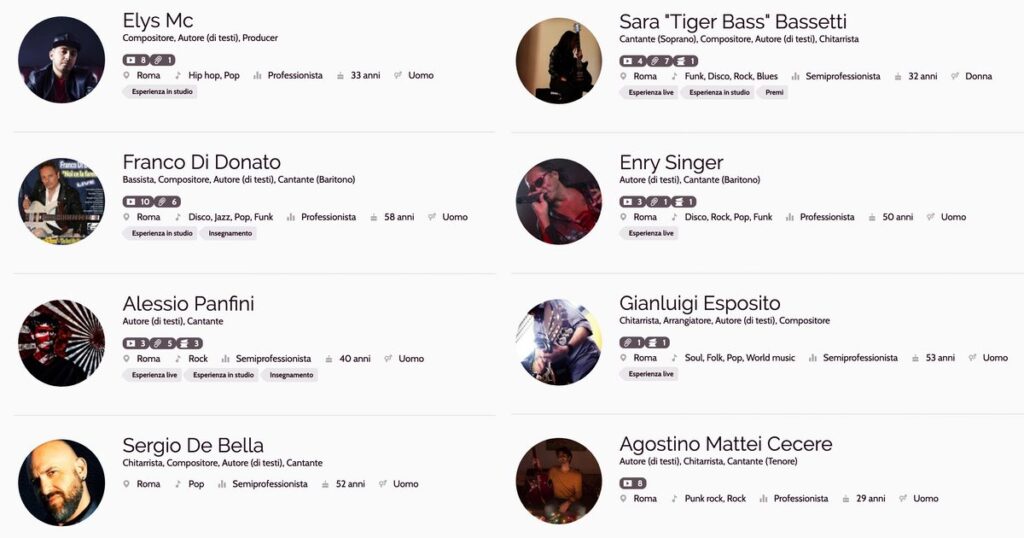
Task: Click Elys Mc's video count badge
Action: point(136,60)
